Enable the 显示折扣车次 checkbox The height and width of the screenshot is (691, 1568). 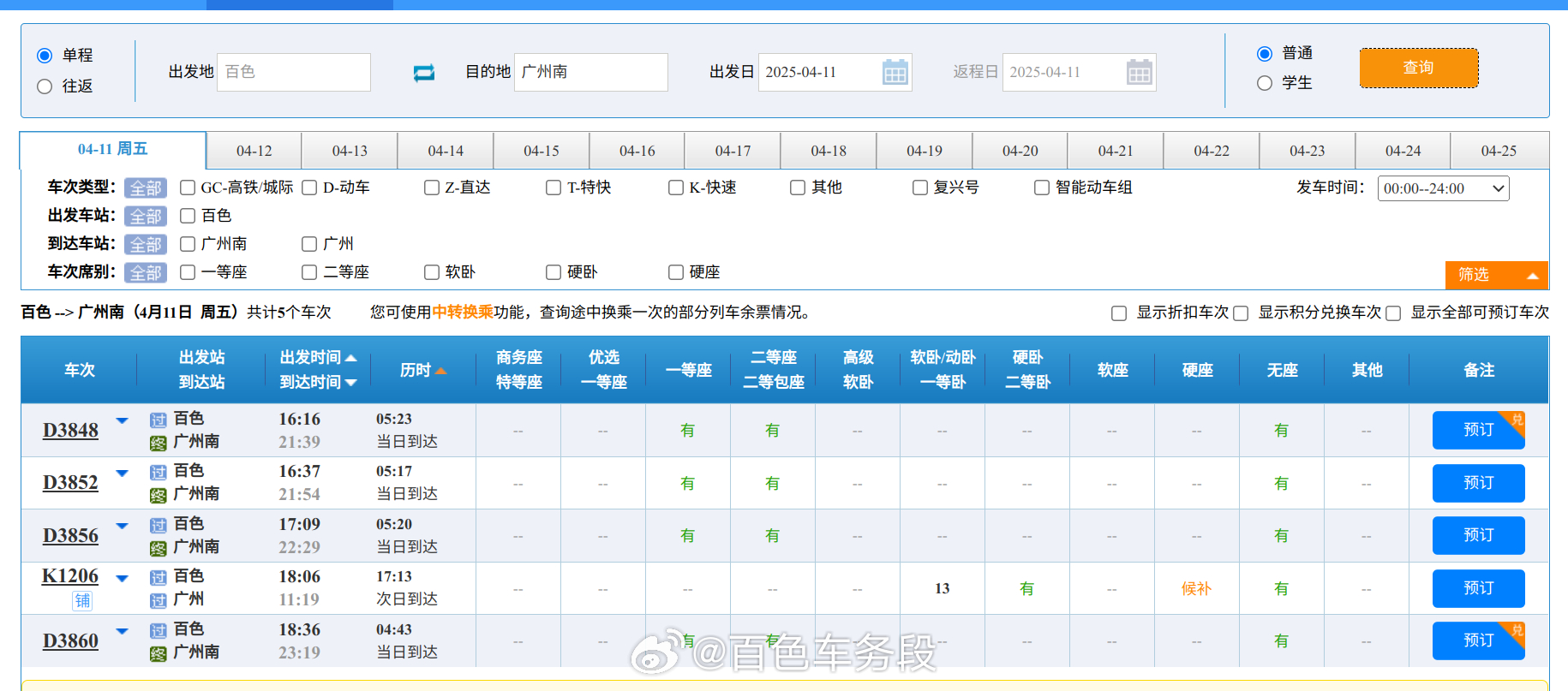click(1119, 313)
